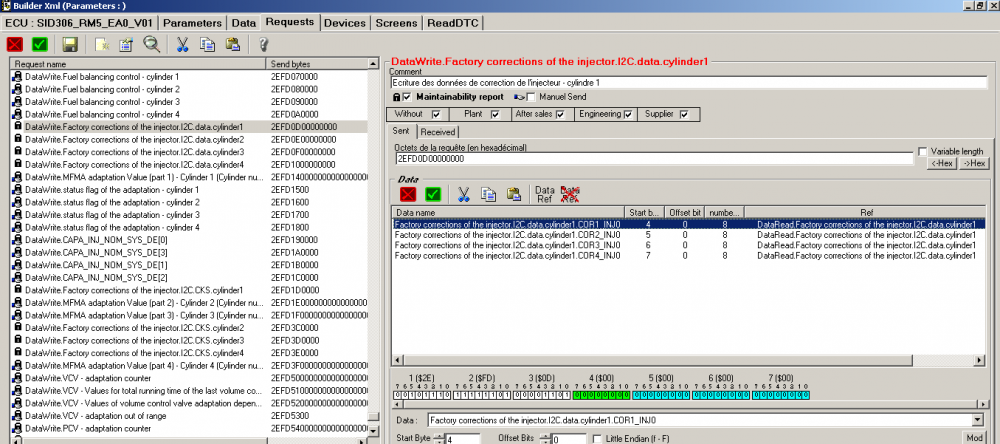Switch to the Data tab
The height and width of the screenshot is (444, 1000).
point(244,23)
